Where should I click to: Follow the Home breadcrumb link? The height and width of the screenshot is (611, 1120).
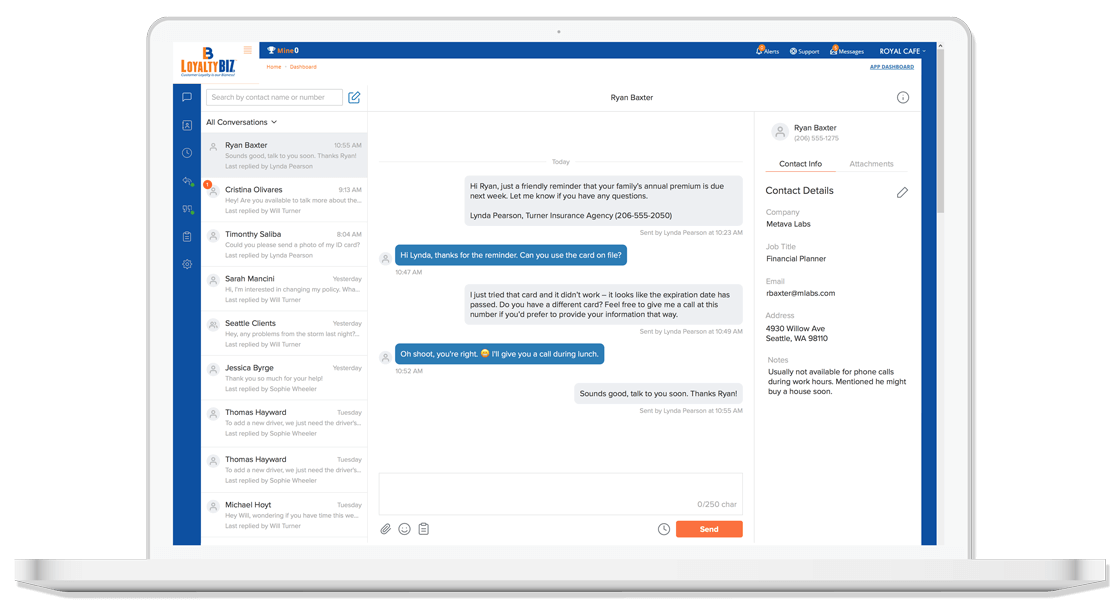274,67
